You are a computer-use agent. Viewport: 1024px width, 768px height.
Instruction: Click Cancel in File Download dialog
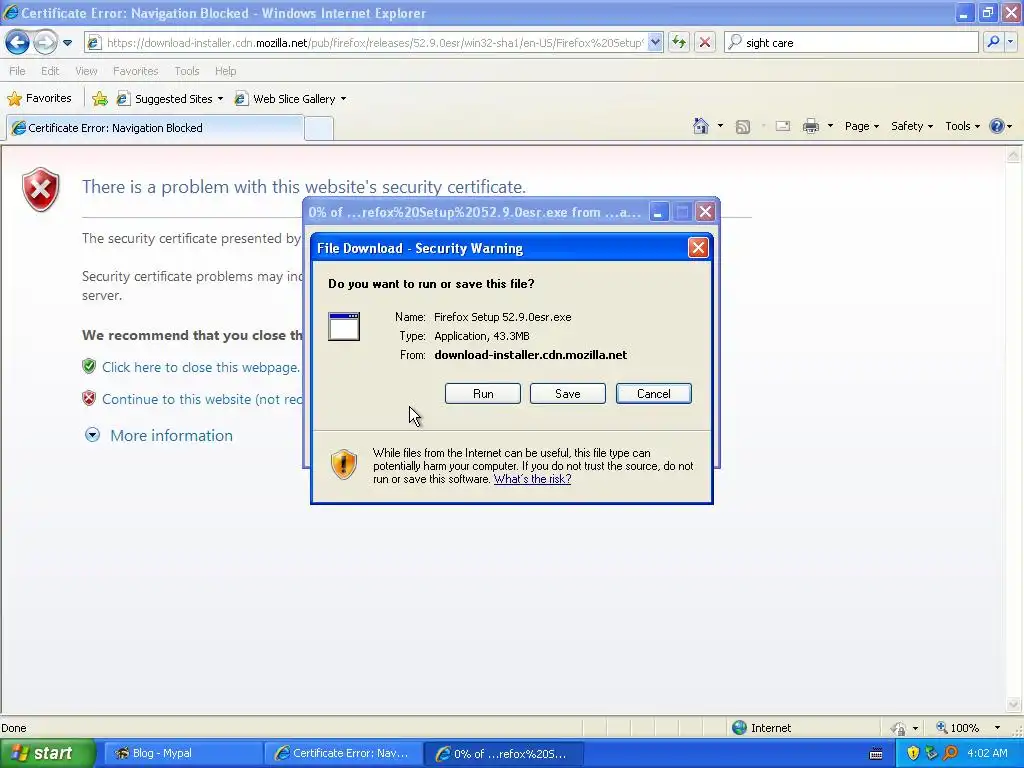click(x=654, y=394)
